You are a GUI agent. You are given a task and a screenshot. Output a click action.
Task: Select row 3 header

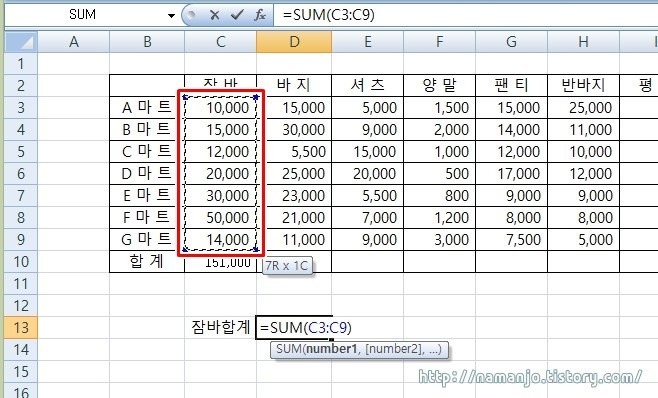[x=21, y=107]
